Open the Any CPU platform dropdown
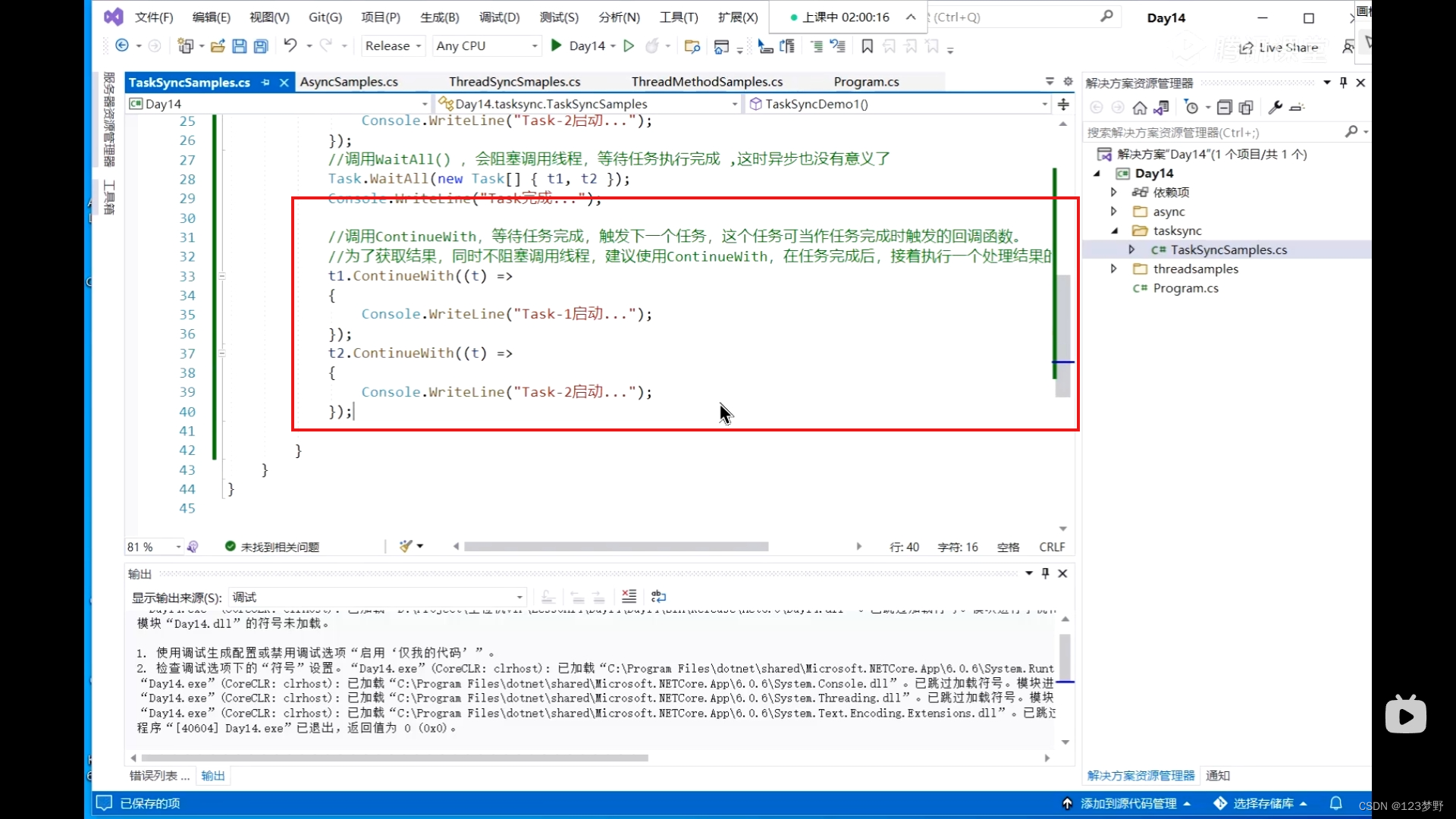The width and height of the screenshot is (1456, 819). click(x=487, y=45)
